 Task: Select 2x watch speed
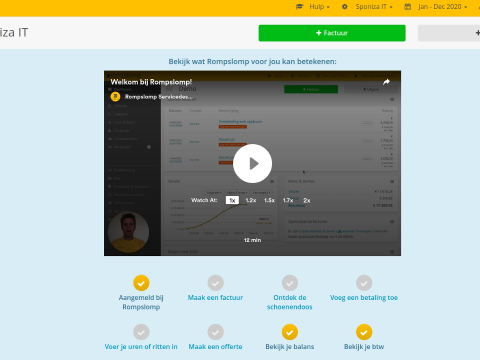307,200
